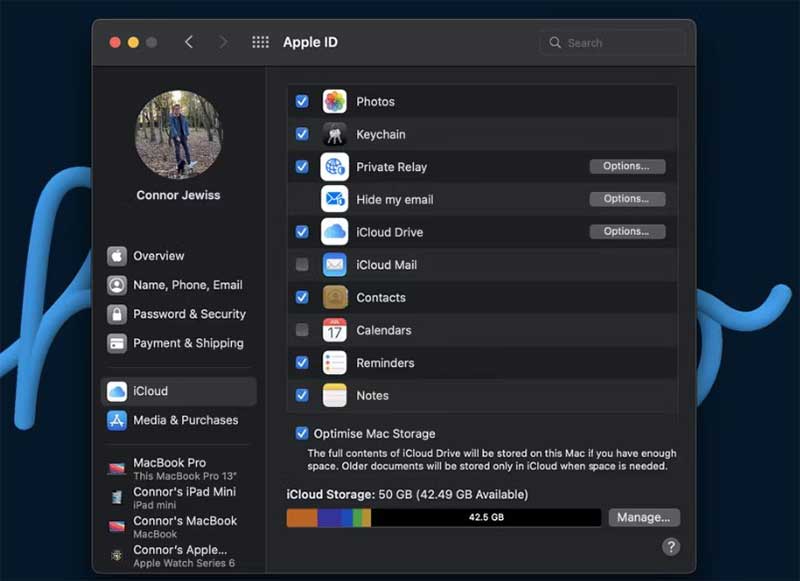800x581 pixels.
Task: Select Connor's MacBook device name
Action: 185,521
